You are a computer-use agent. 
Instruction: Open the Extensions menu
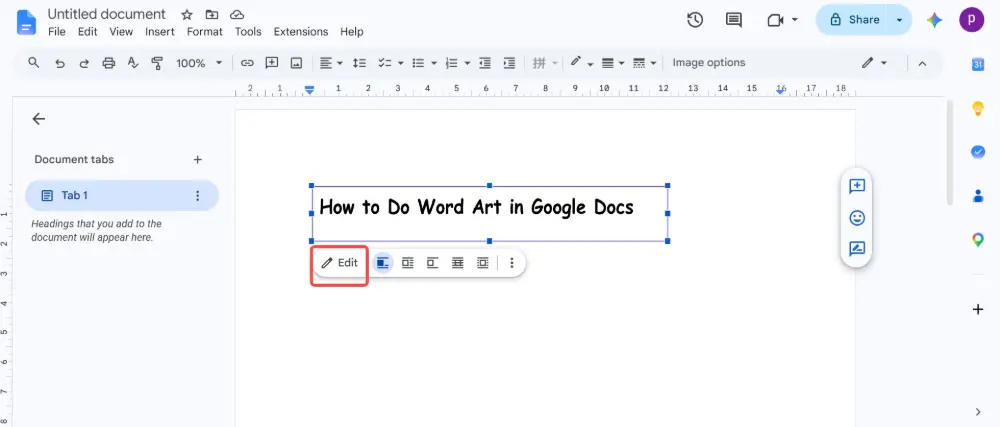point(301,32)
